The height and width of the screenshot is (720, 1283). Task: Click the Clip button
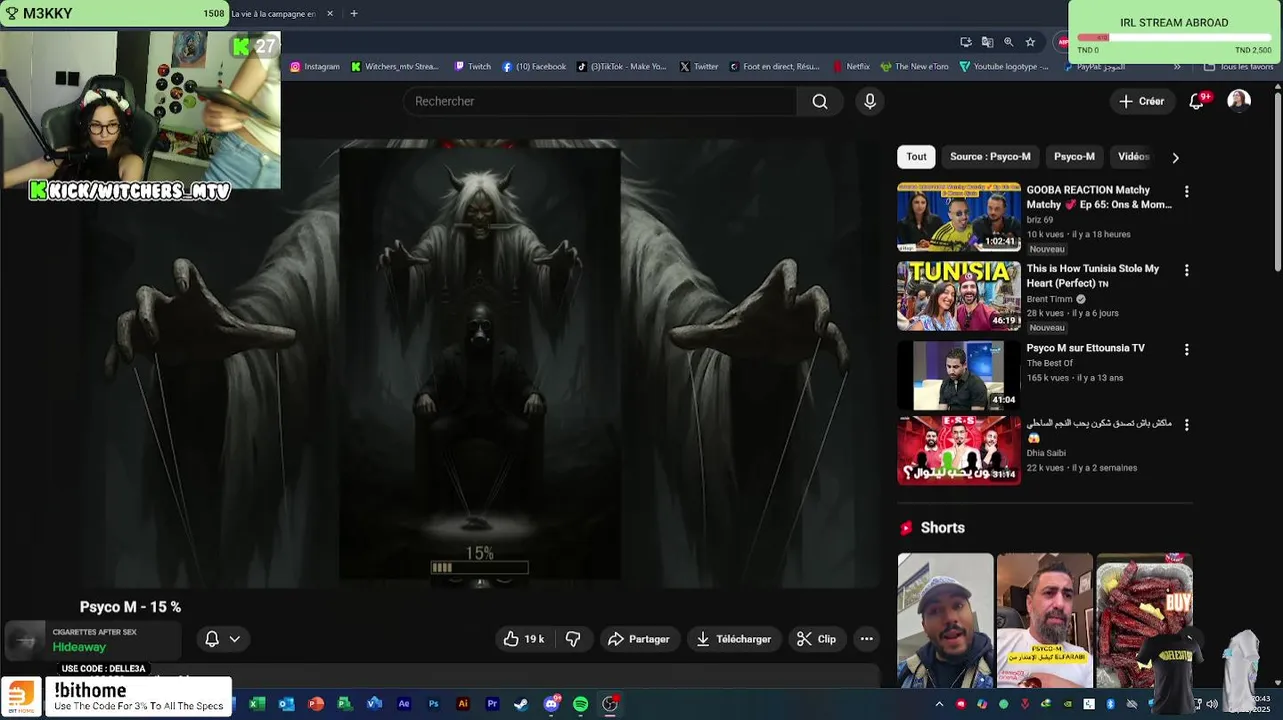tap(816, 639)
